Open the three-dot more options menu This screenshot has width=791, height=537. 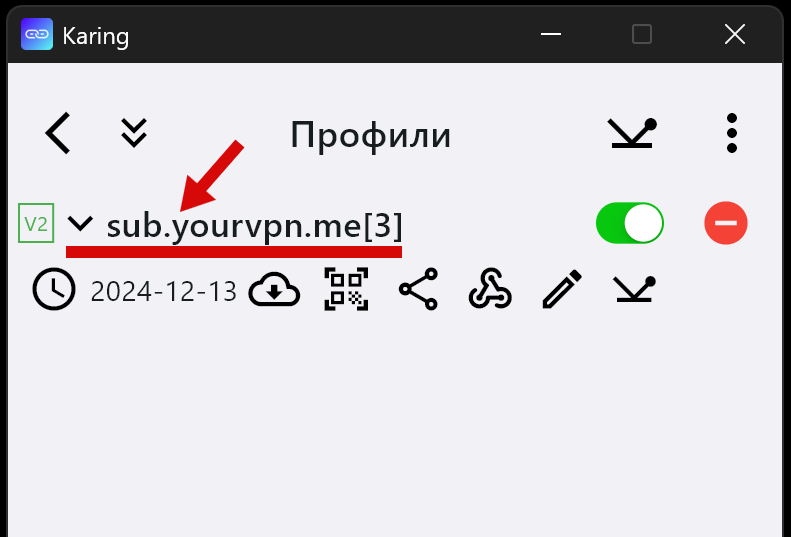(731, 133)
